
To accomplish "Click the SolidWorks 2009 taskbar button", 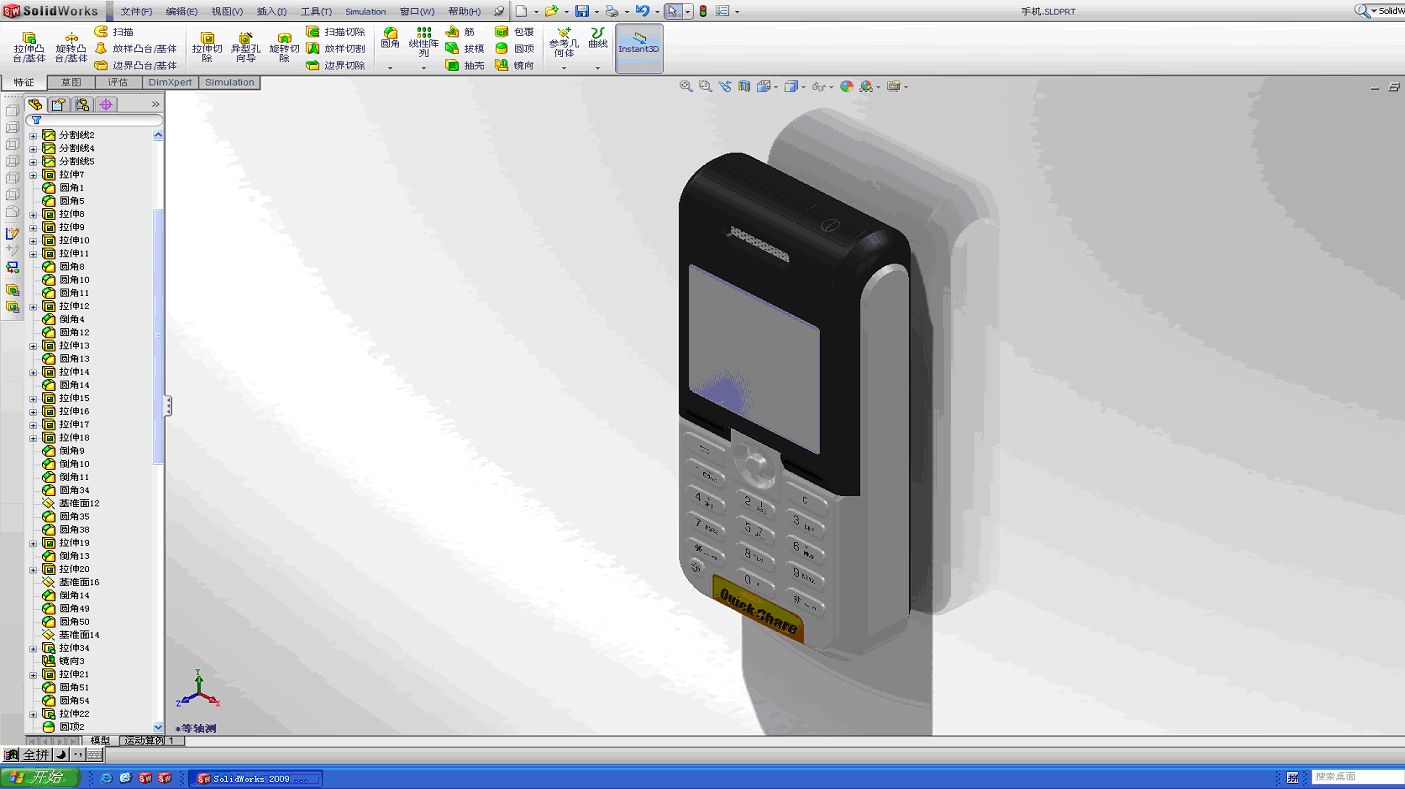I will coord(257,779).
